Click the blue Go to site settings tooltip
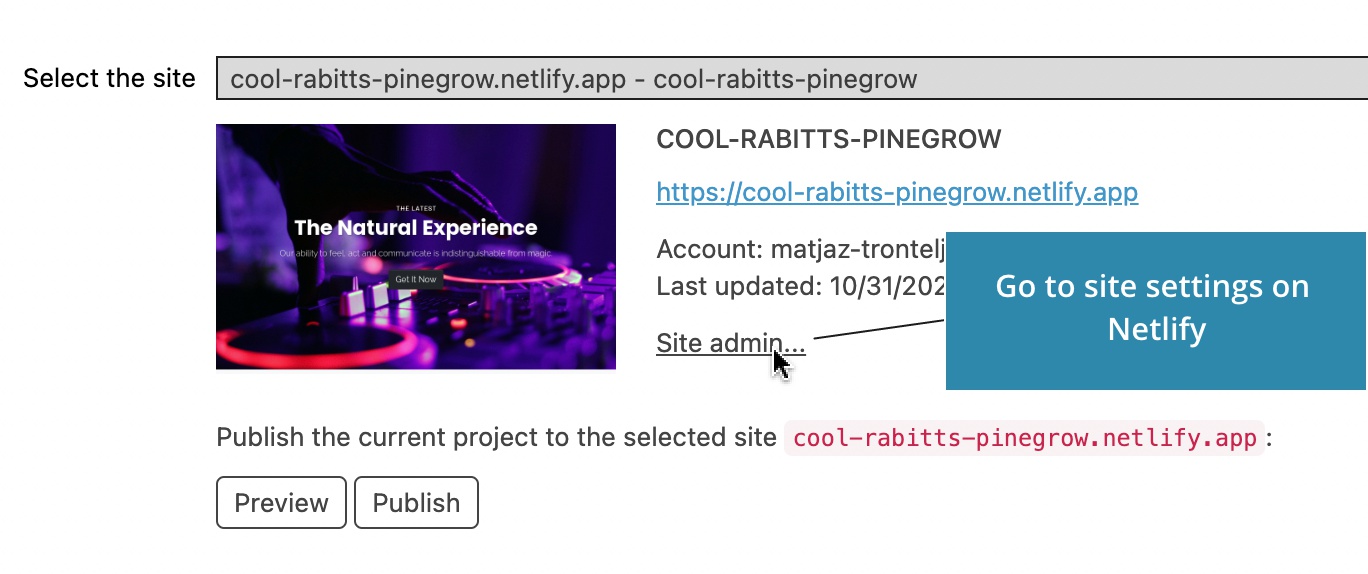 (x=1156, y=310)
